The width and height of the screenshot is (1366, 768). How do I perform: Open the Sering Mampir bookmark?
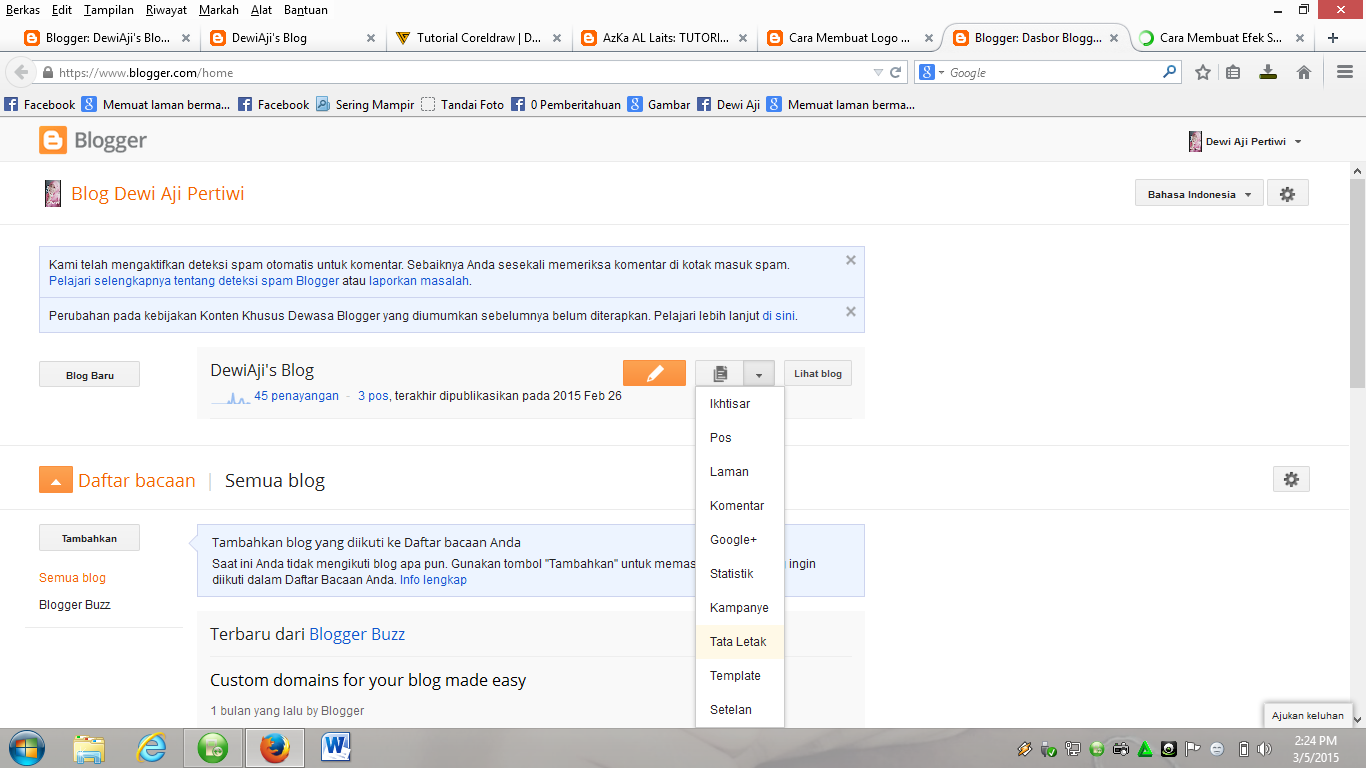(x=365, y=104)
